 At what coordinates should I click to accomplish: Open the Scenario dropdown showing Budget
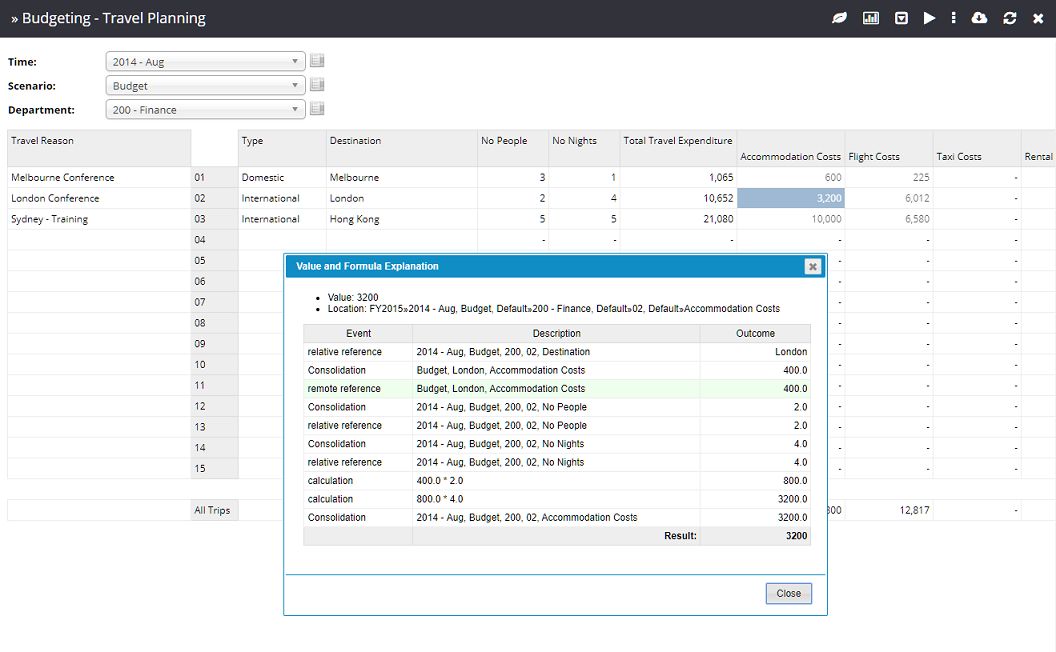[205, 86]
